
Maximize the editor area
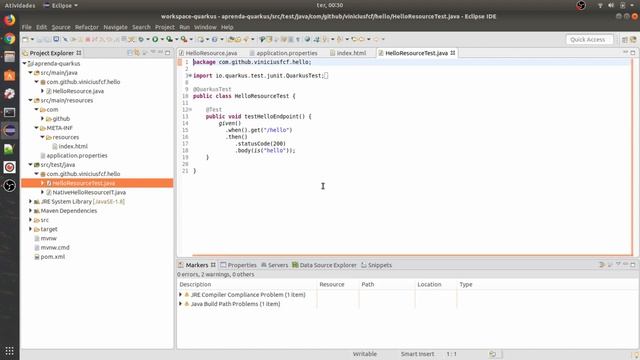click(x=633, y=53)
